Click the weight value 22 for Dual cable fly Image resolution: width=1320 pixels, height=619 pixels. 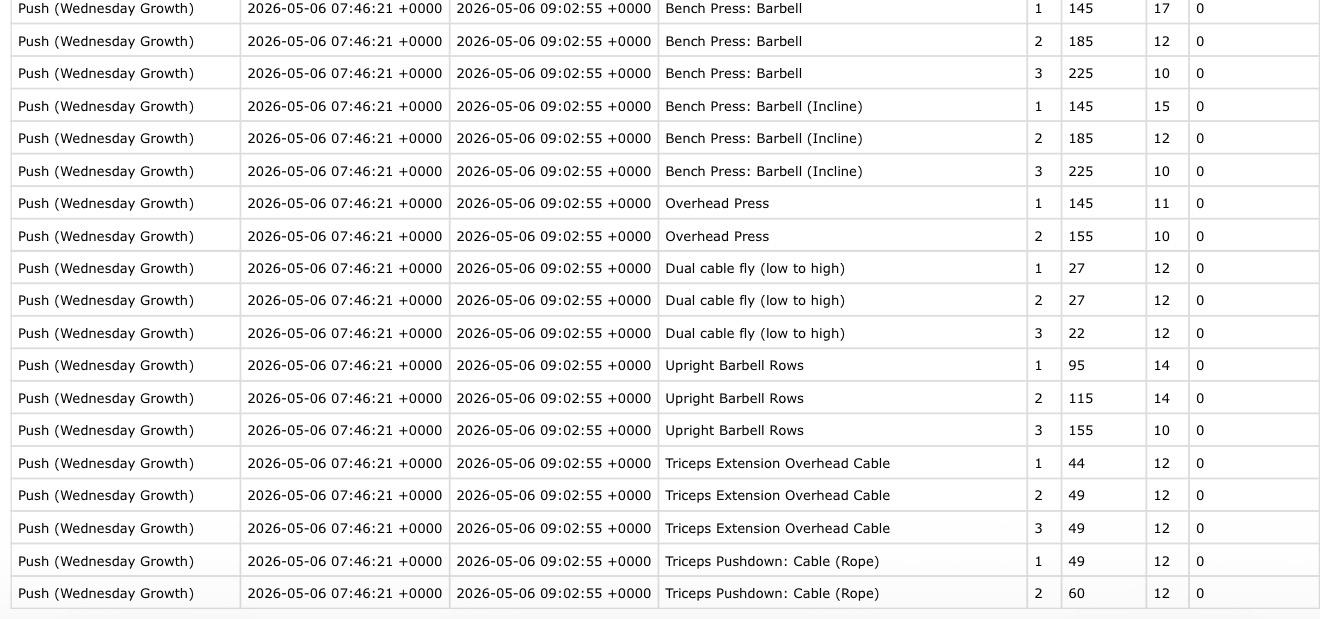point(1076,333)
